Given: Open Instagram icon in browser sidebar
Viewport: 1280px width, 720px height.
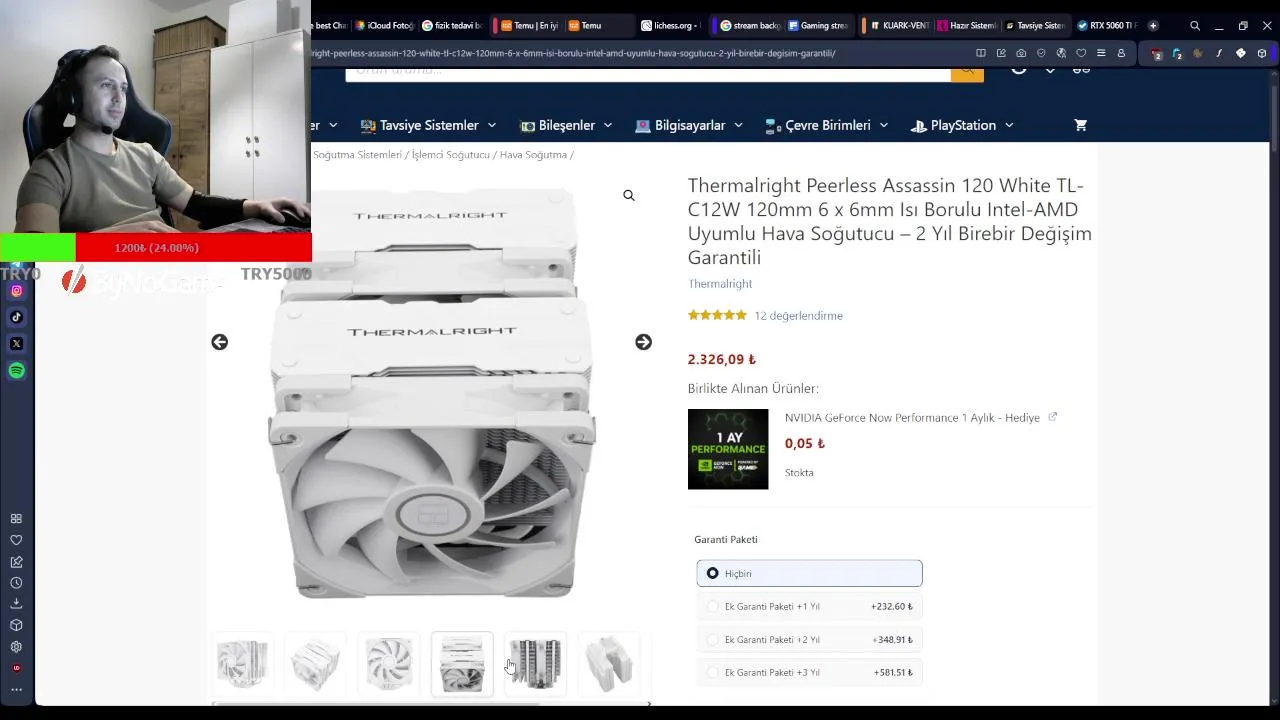Looking at the screenshot, I should click(16, 291).
